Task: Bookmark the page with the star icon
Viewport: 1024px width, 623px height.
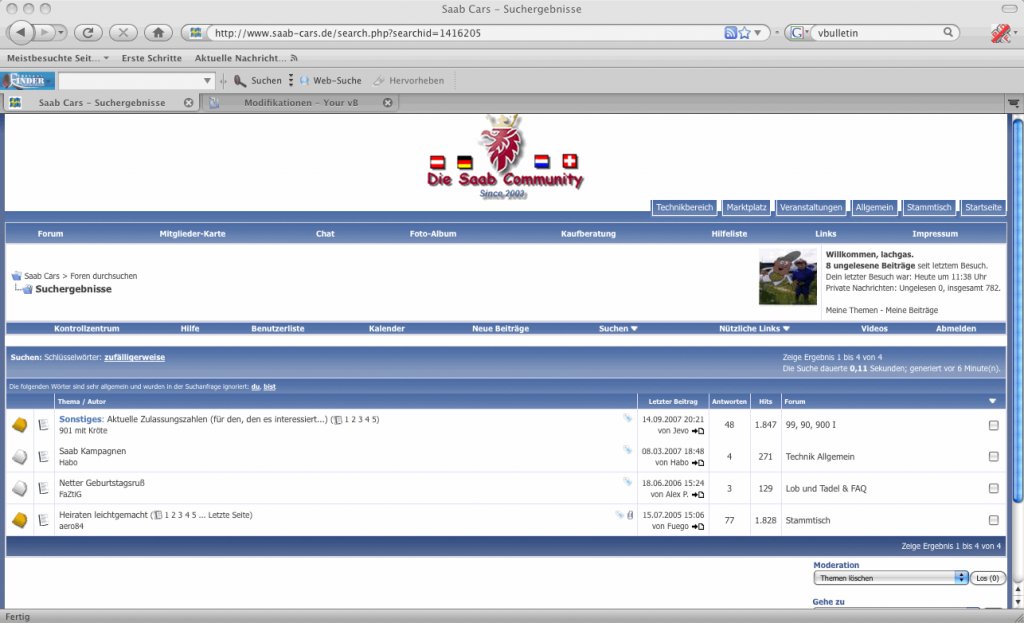Action: tap(744, 33)
